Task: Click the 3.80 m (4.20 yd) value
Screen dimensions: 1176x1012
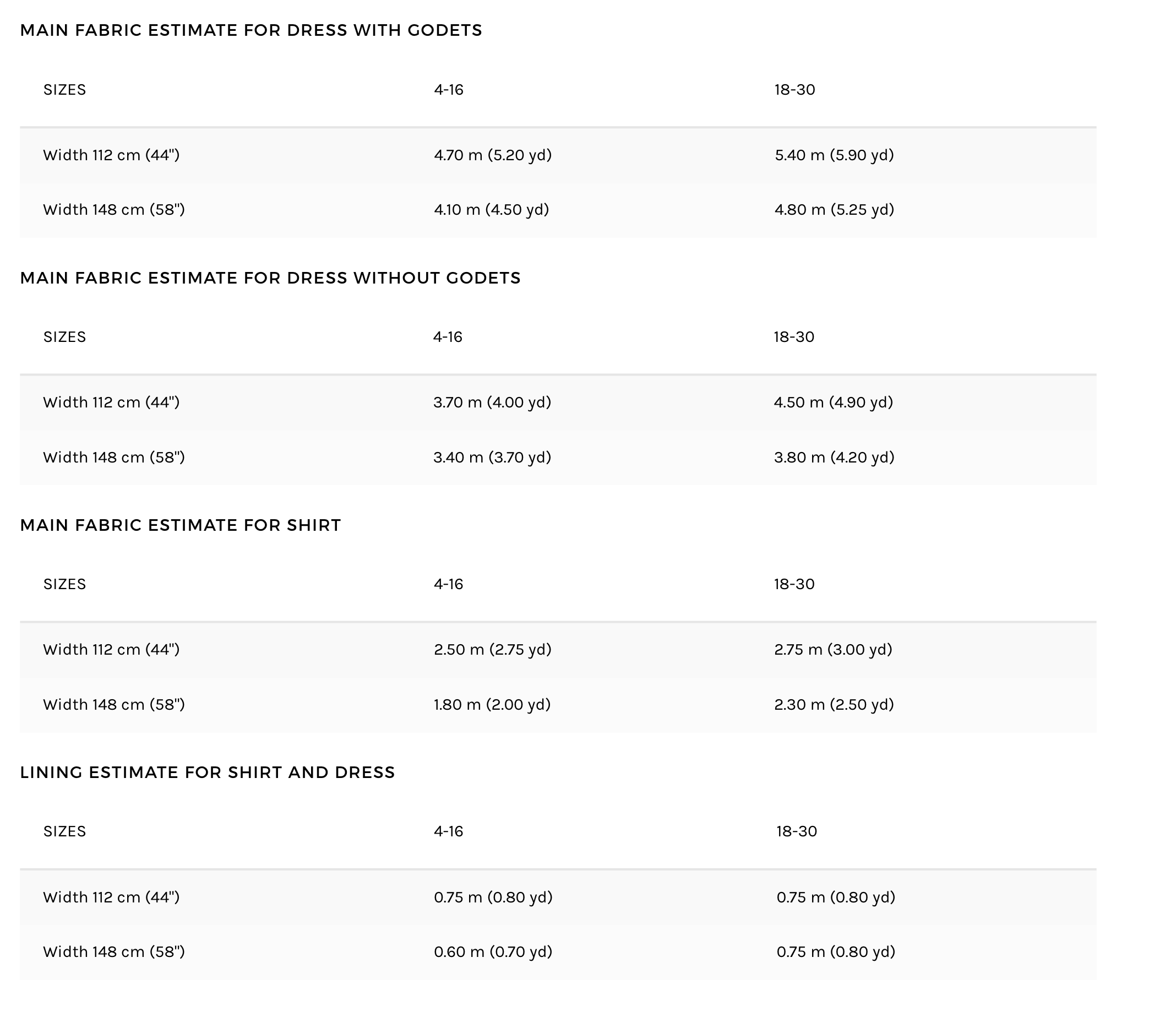Action: pyautogui.click(x=834, y=457)
